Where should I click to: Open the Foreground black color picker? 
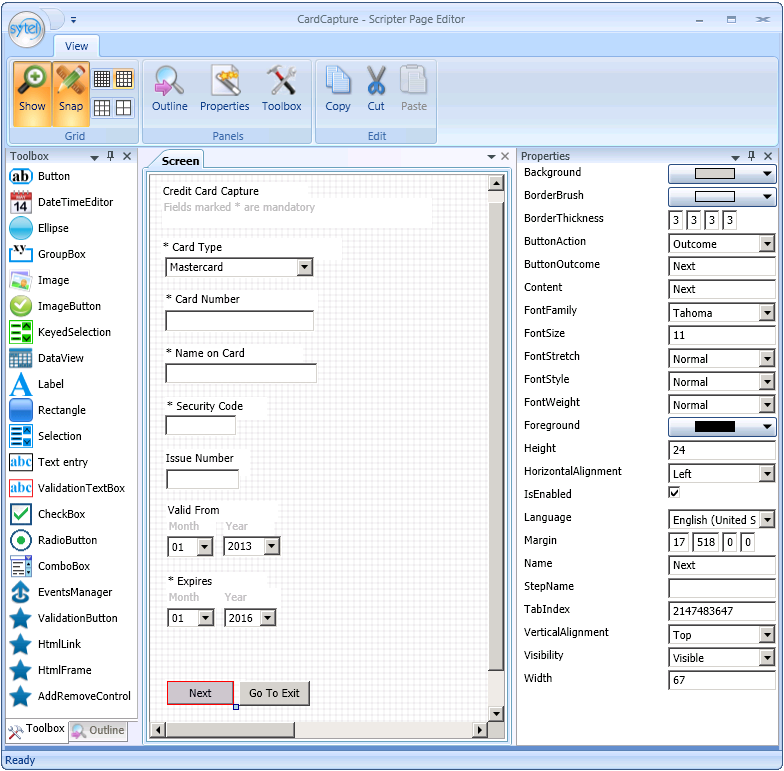coord(722,427)
